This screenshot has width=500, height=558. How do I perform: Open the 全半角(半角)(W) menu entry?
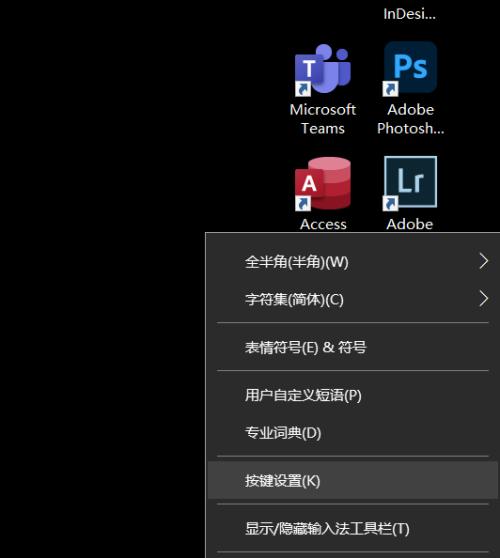(353, 262)
